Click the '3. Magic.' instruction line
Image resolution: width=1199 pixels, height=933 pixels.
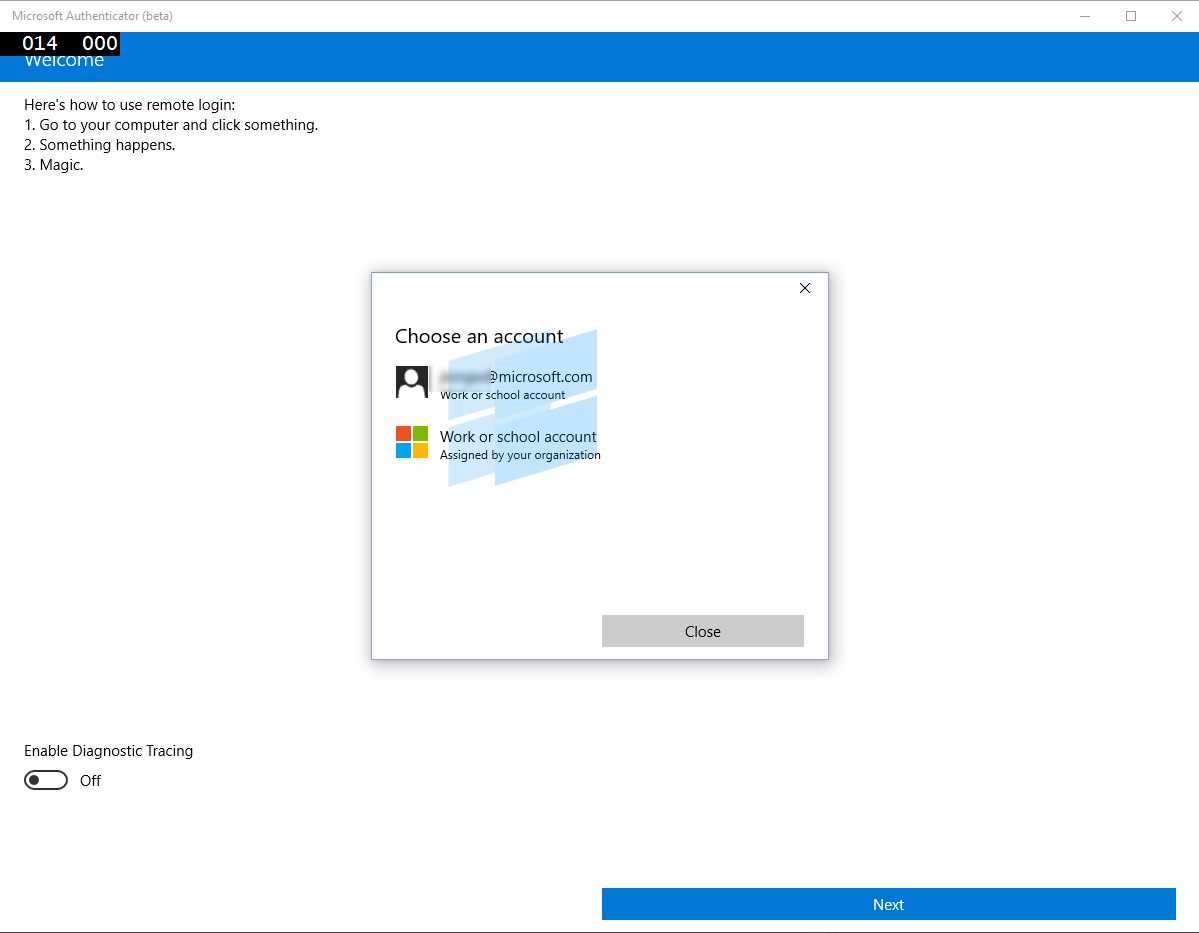click(54, 165)
